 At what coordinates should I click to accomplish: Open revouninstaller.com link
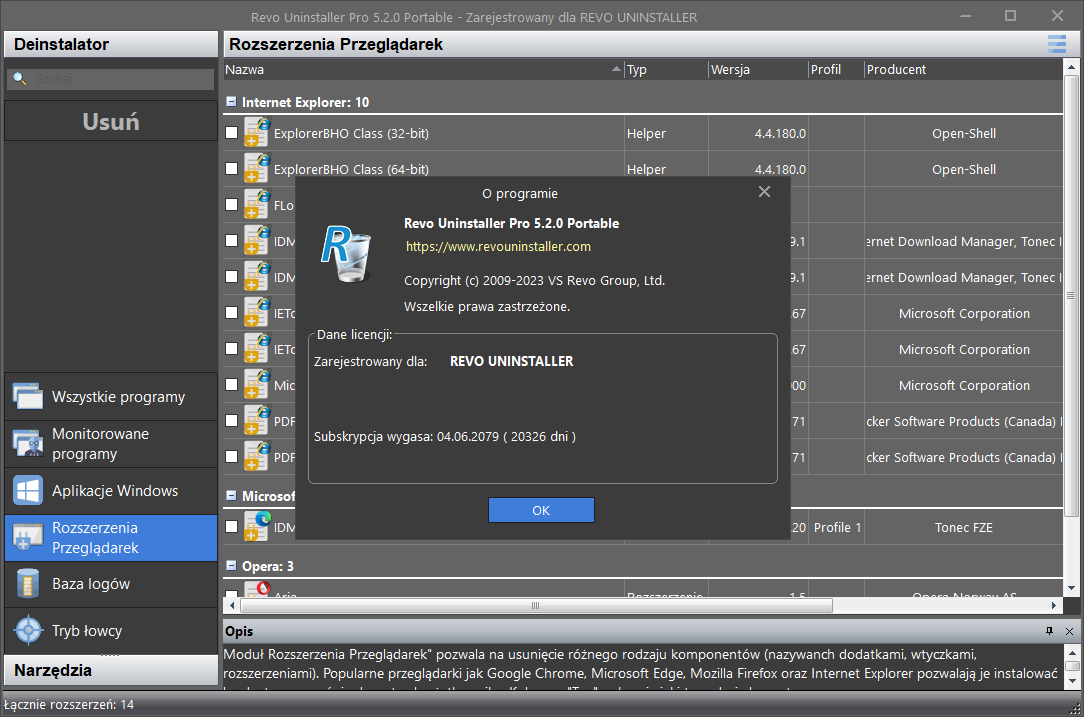point(498,246)
